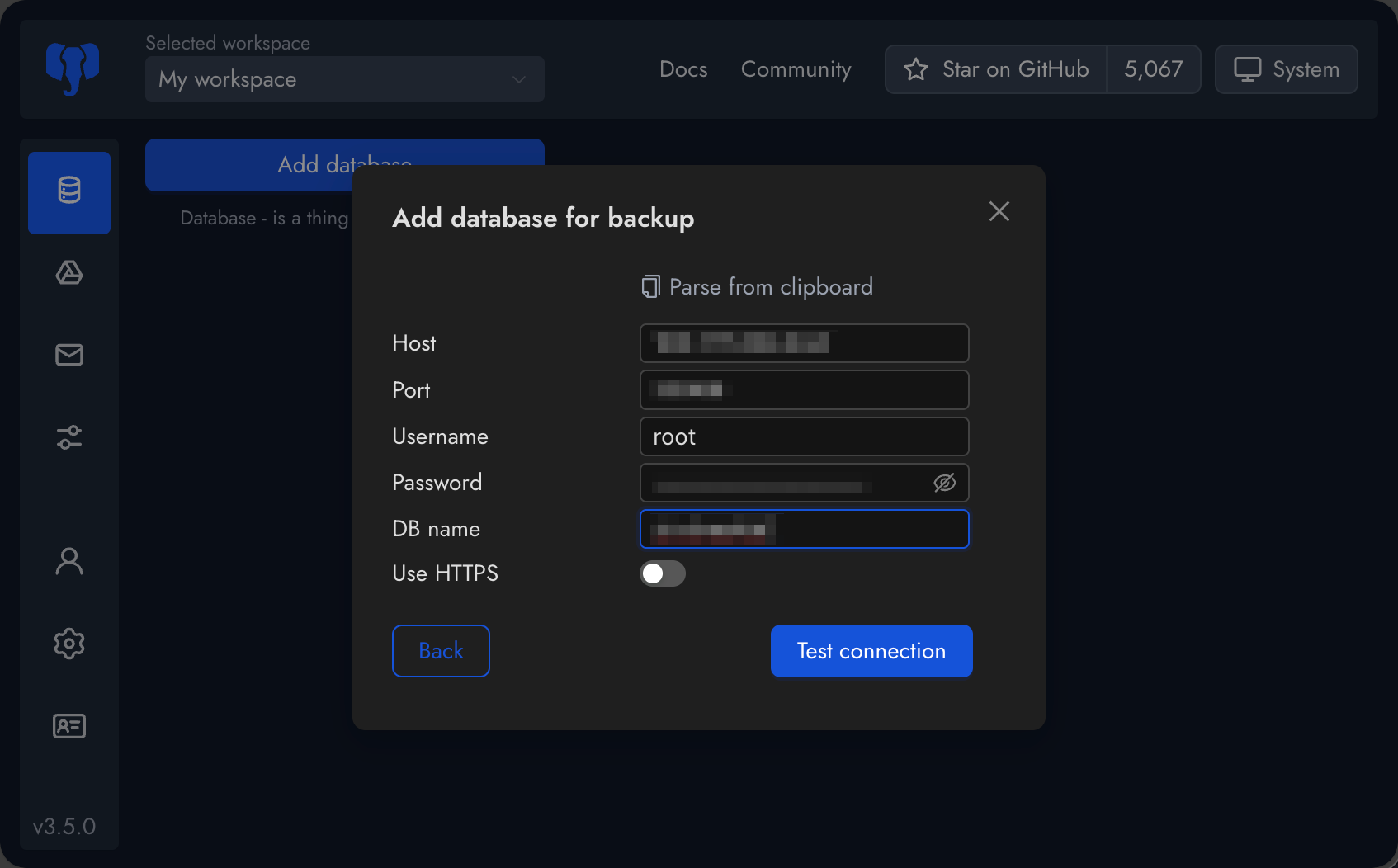
Task: Open the user profile icon in sidebar
Action: click(x=69, y=561)
